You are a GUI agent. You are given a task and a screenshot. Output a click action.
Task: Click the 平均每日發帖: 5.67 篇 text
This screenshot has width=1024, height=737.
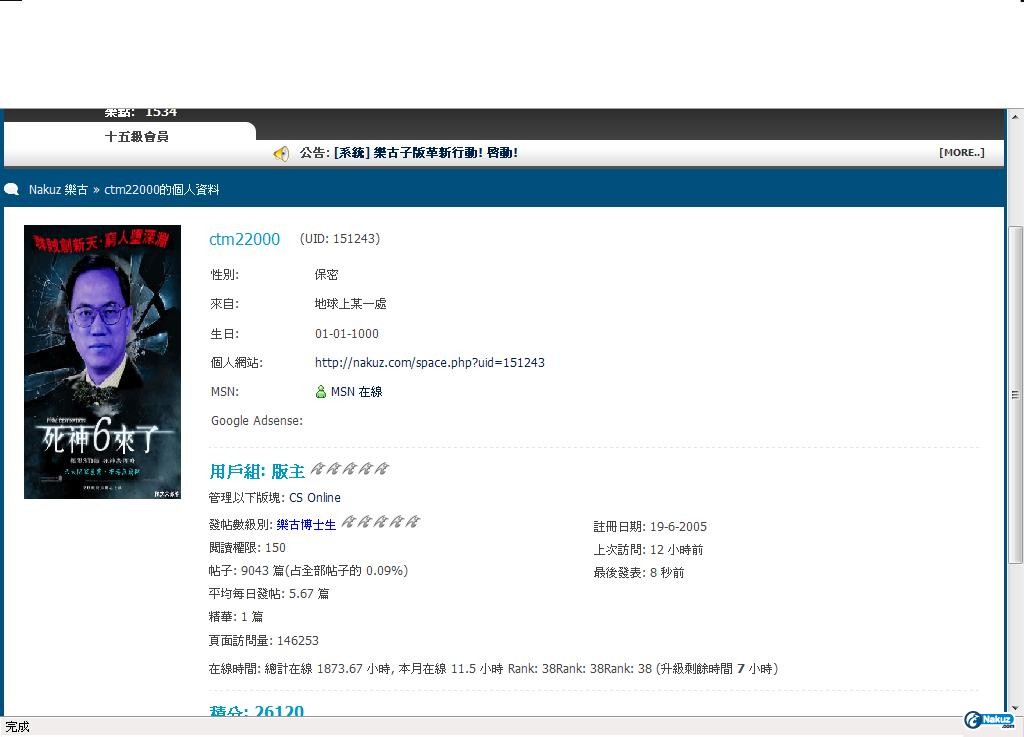point(268,594)
